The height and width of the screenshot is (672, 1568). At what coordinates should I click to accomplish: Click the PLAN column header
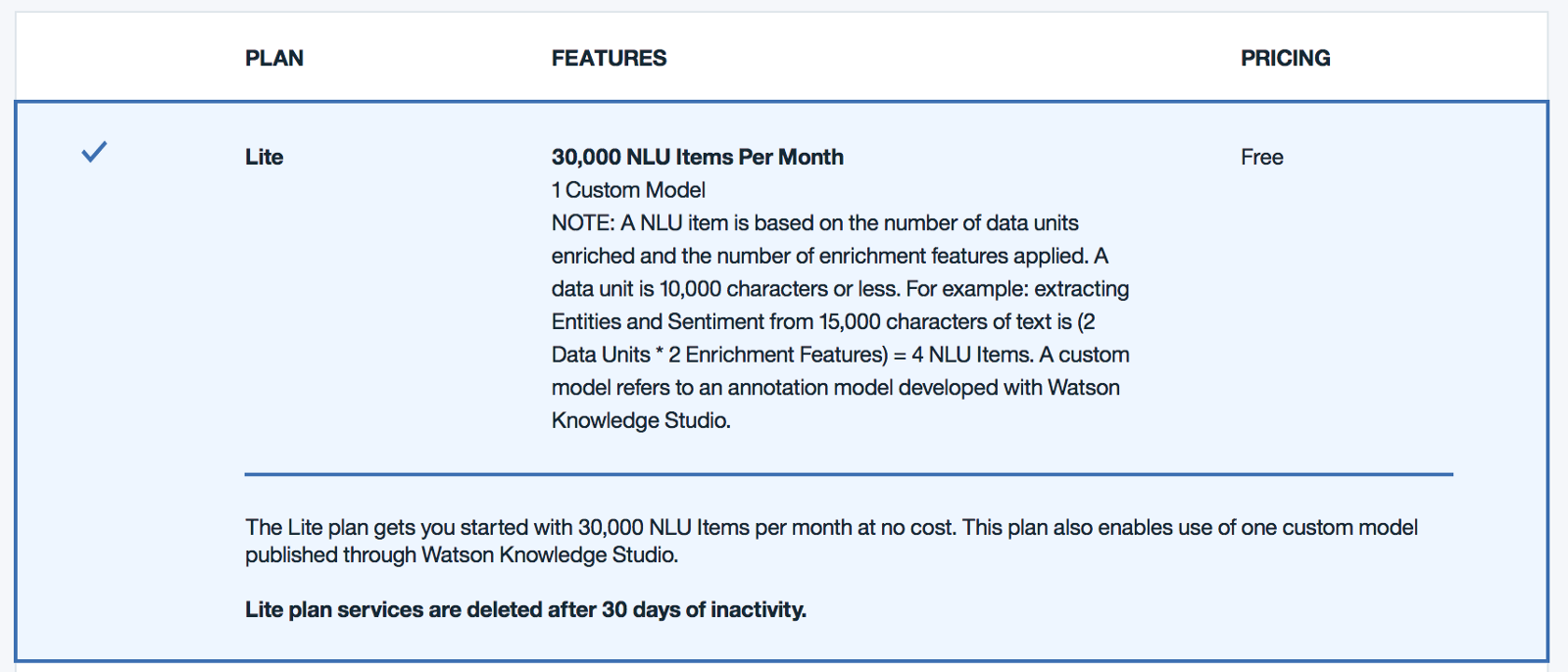click(x=274, y=58)
